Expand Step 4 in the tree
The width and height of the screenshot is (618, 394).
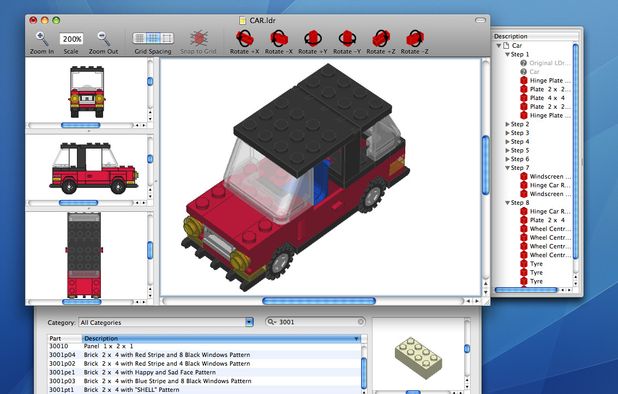click(508, 141)
